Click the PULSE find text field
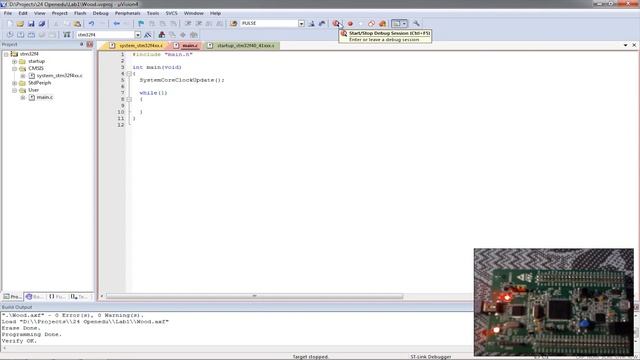The width and height of the screenshot is (640, 360). click(x=269, y=24)
